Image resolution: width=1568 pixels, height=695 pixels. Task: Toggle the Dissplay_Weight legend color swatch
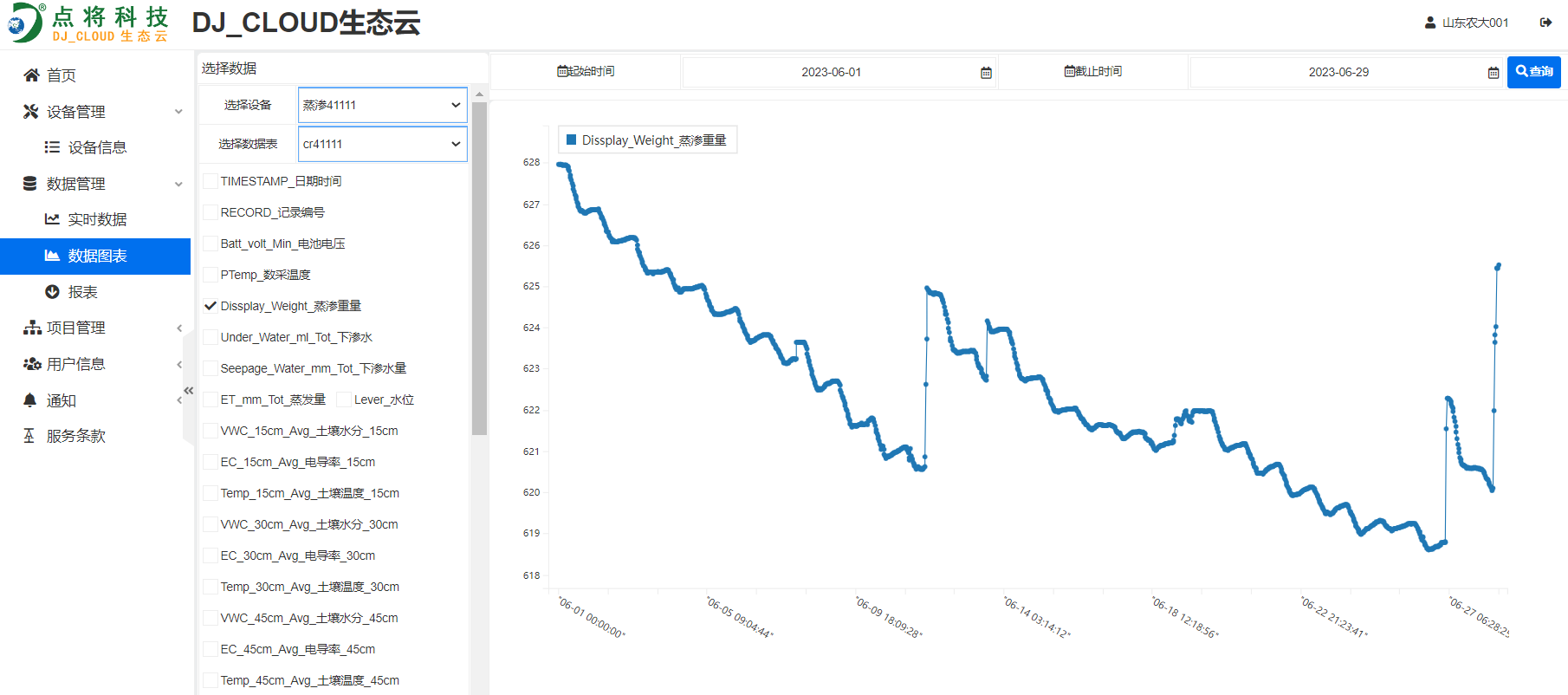point(571,140)
